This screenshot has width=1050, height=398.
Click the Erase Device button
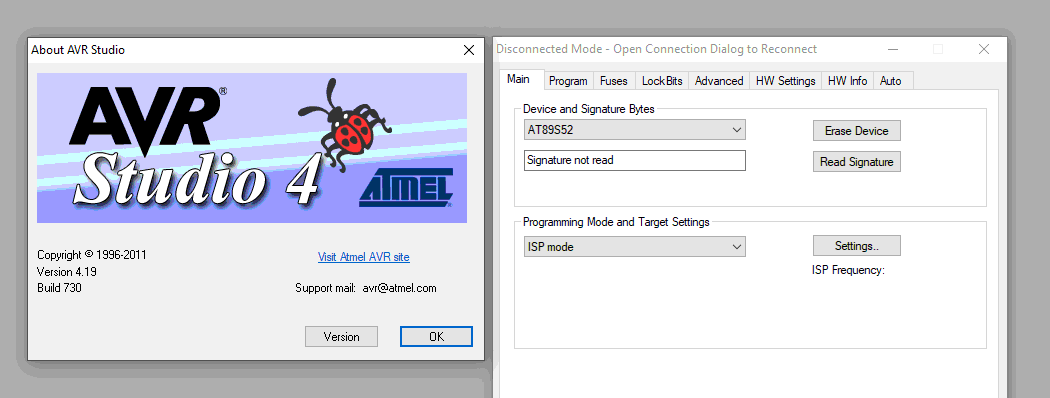tap(856, 131)
